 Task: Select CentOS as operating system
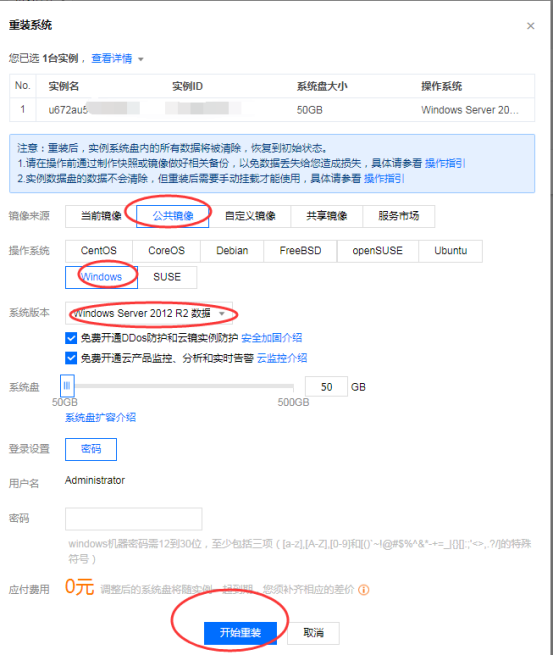point(99,251)
